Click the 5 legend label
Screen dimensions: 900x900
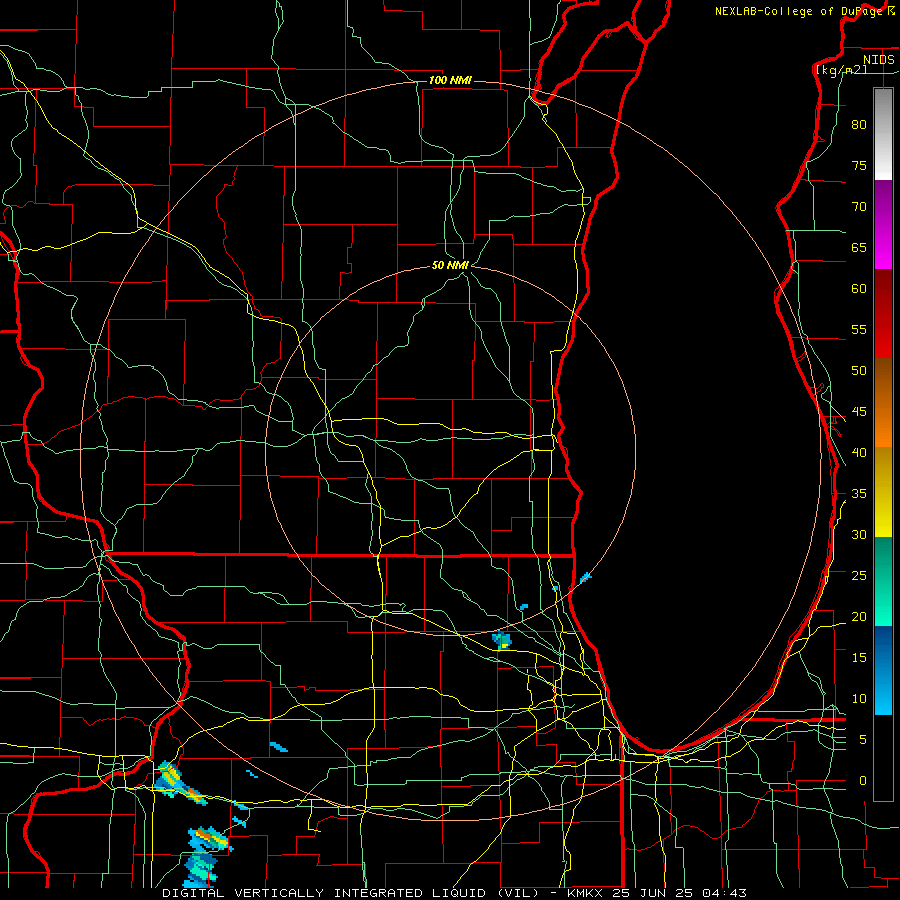(x=863, y=740)
